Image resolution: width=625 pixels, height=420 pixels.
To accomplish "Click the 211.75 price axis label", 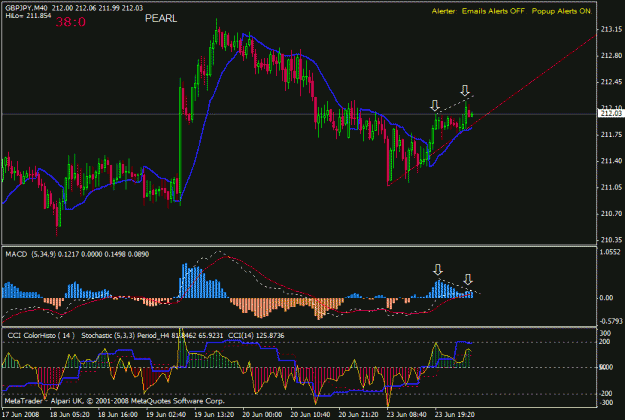I will (x=611, y=135).
